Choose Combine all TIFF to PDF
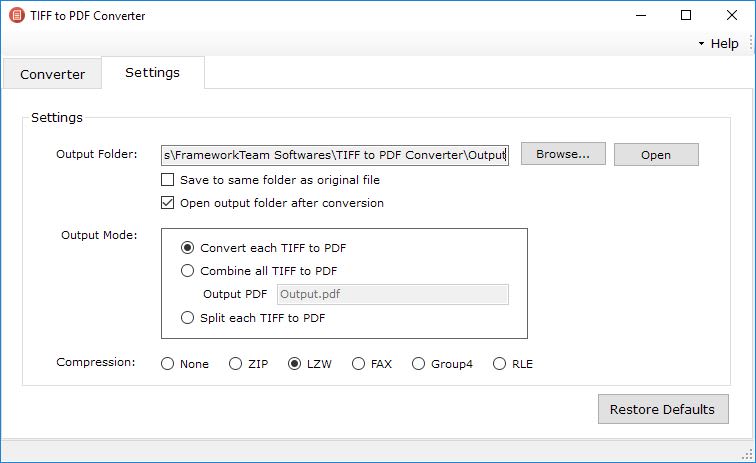 click(x=187, y=270)
